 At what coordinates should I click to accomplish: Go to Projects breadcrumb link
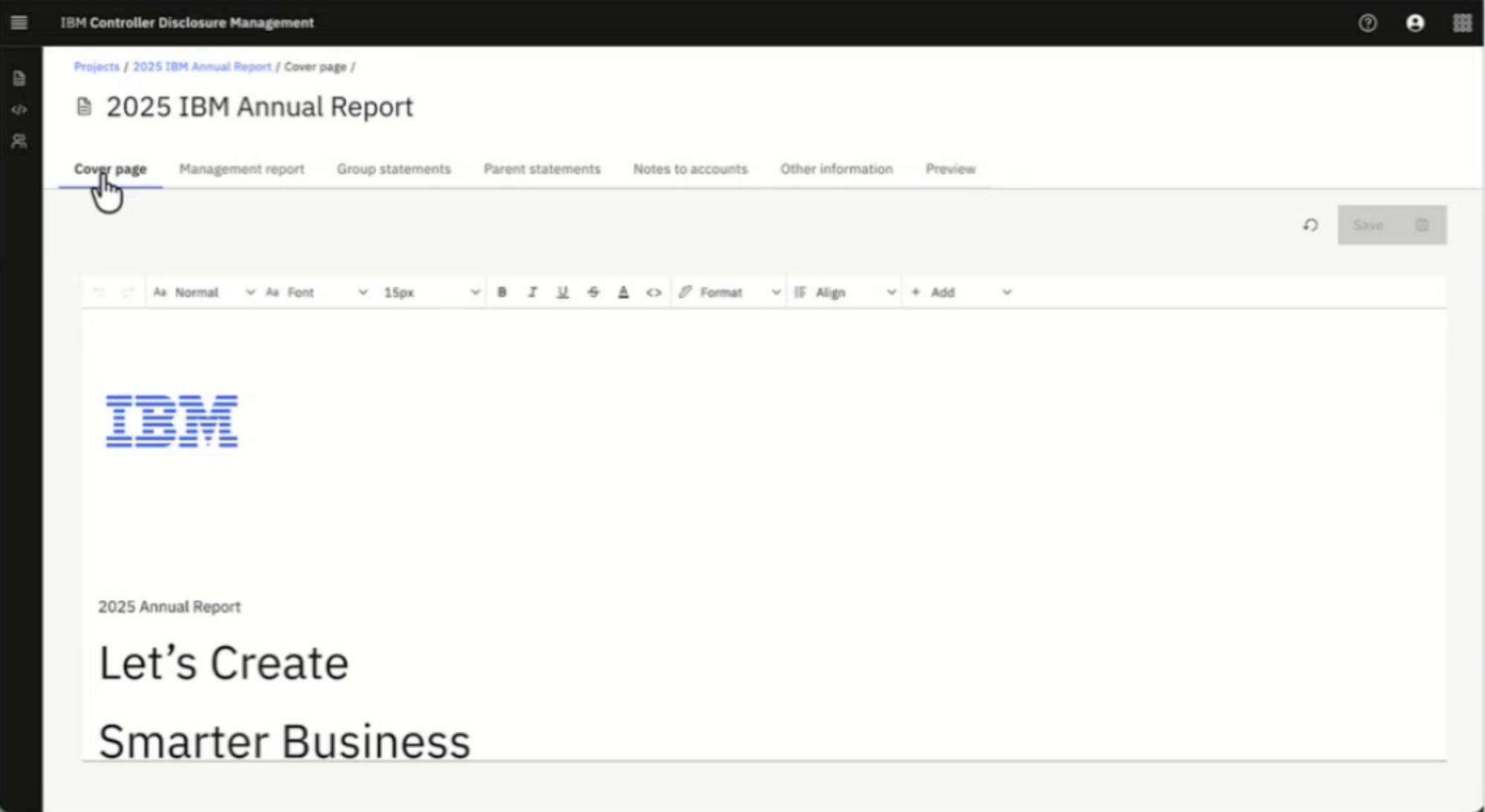97,67
